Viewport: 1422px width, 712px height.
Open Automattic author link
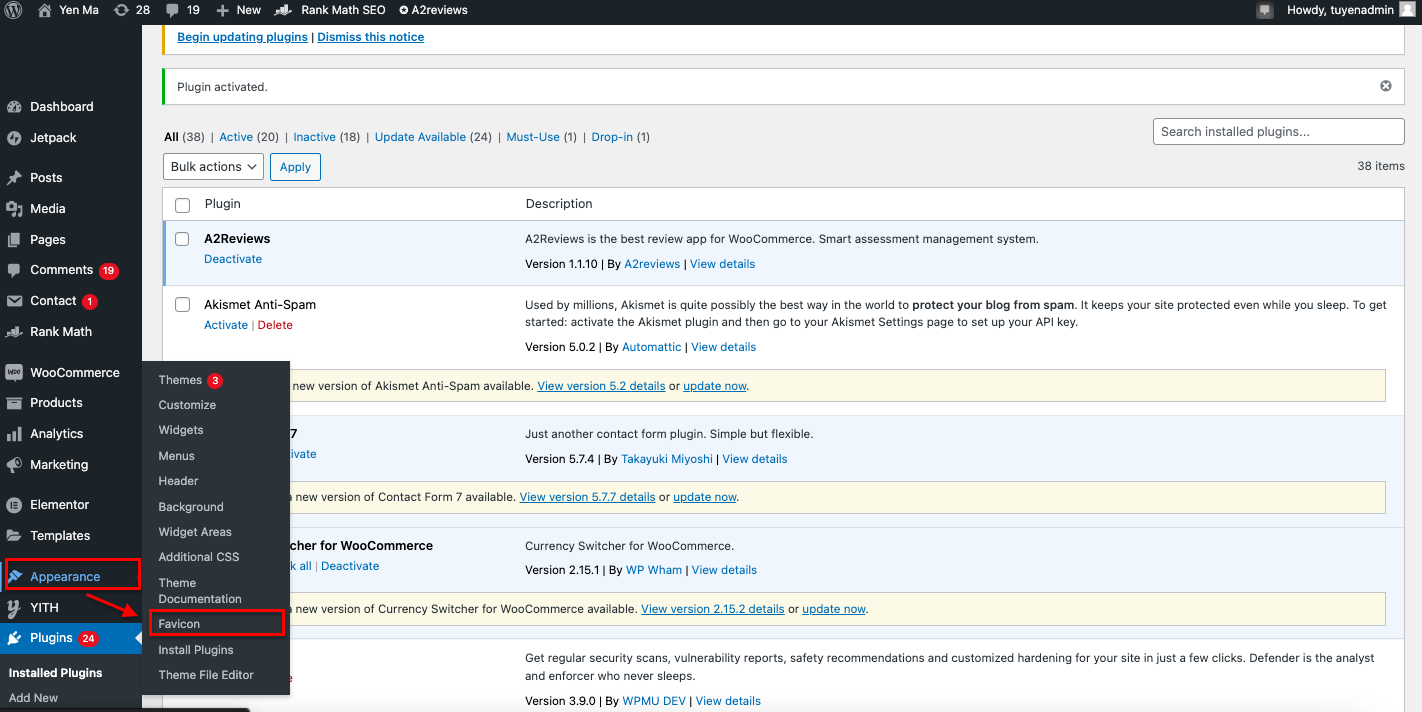tap(652, 347)
